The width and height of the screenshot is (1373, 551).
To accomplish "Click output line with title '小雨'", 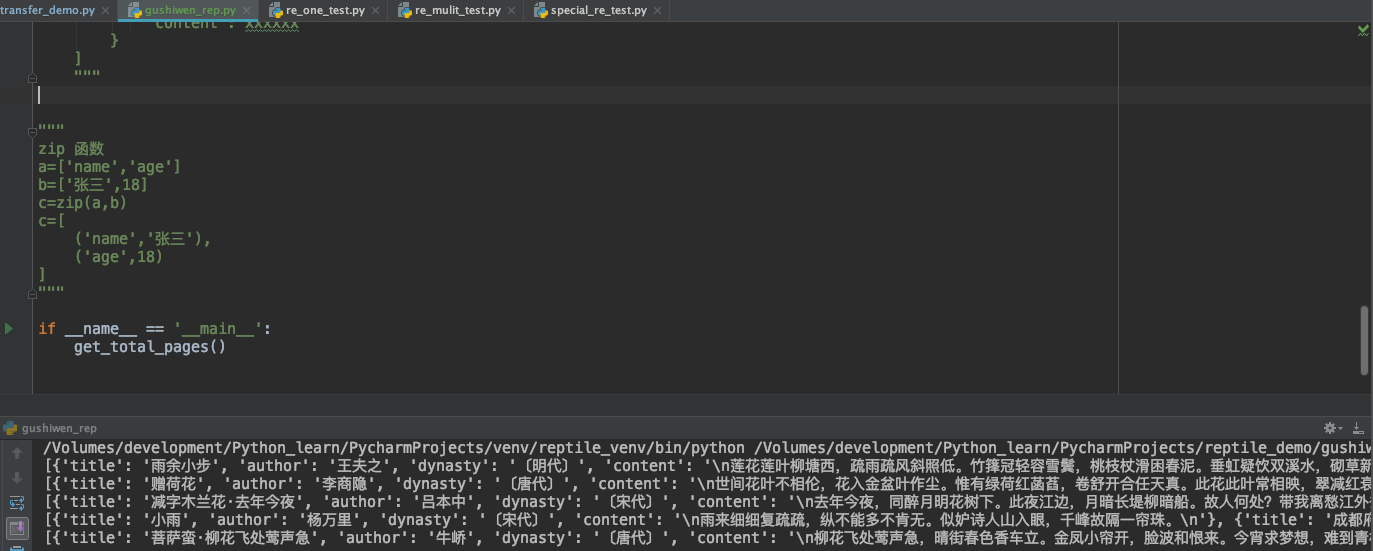I will 707,520.
